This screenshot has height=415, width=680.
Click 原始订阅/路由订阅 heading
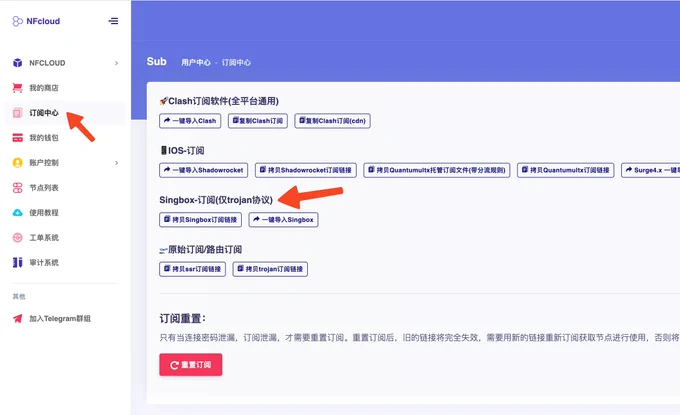pyautogui.click(x=201, y=249)
